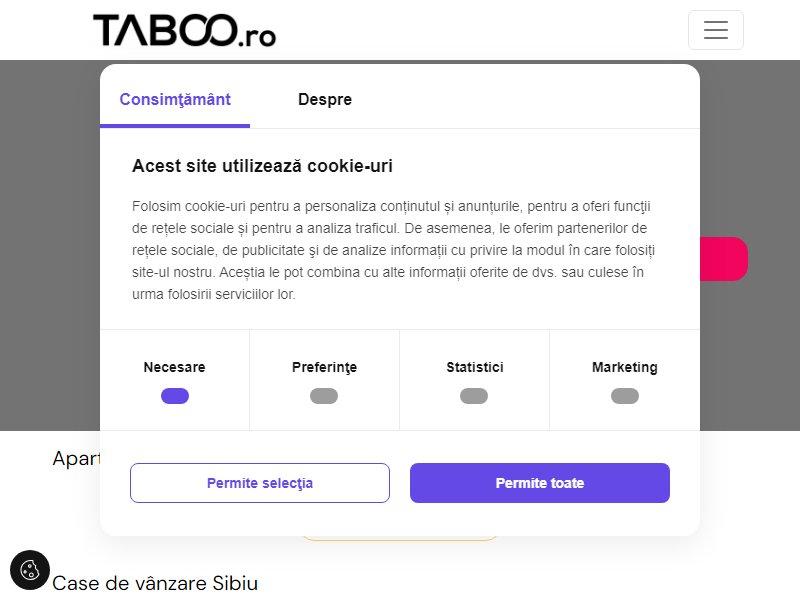The height and width of the screenshot is (600, 800).
Task: Switch to the Despre tab
Action: (x=325, y=99)
